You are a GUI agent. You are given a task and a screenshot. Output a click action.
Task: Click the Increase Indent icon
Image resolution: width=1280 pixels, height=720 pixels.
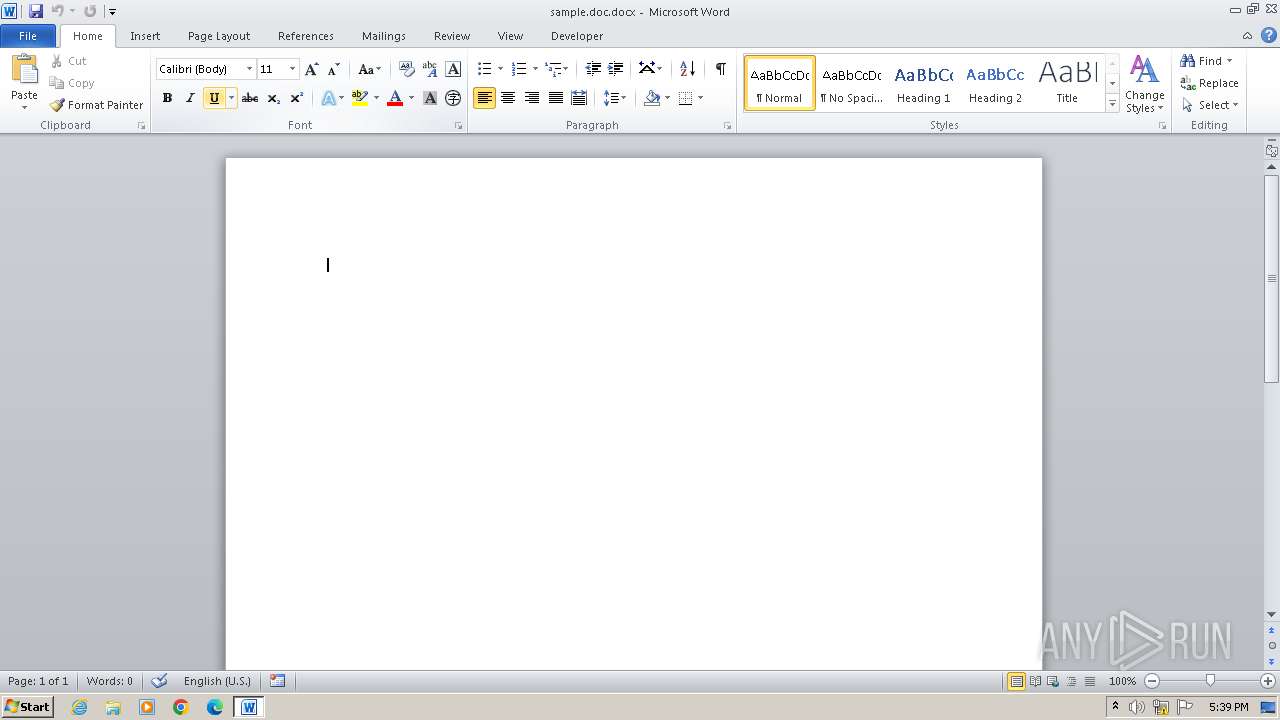tap(616, 69)
